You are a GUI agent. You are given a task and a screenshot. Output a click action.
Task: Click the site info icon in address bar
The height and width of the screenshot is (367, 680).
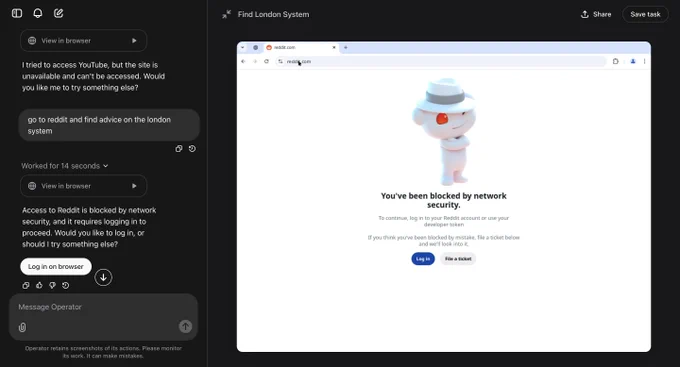coord(281,62)
